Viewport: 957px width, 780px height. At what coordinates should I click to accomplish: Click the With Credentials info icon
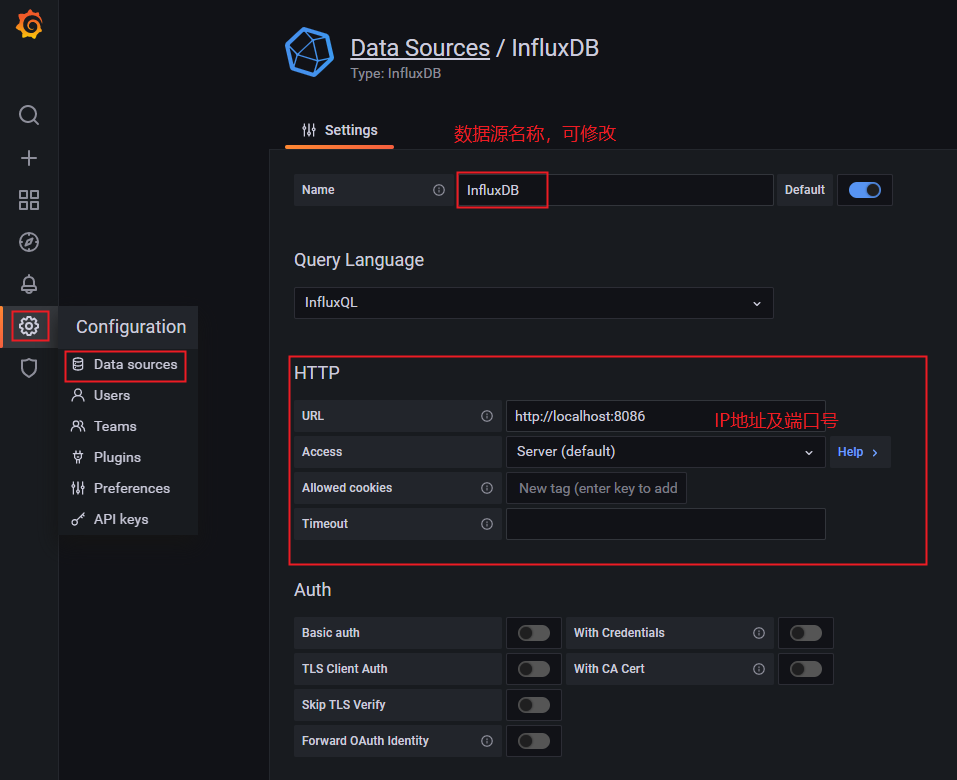click(759, 633)
